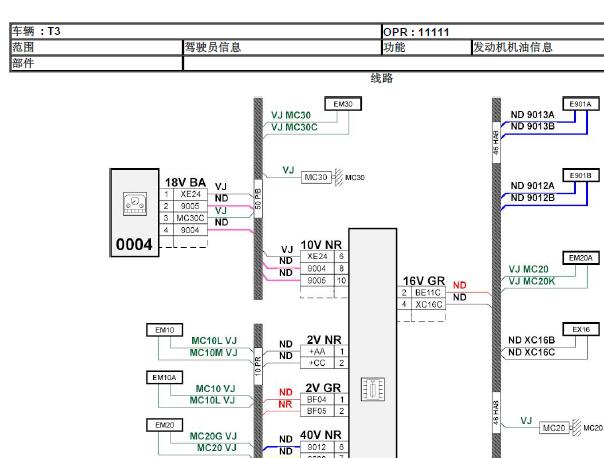This screenshot has width=604, height=458.
Task: Click the 线路 heading
Action: 382,78
